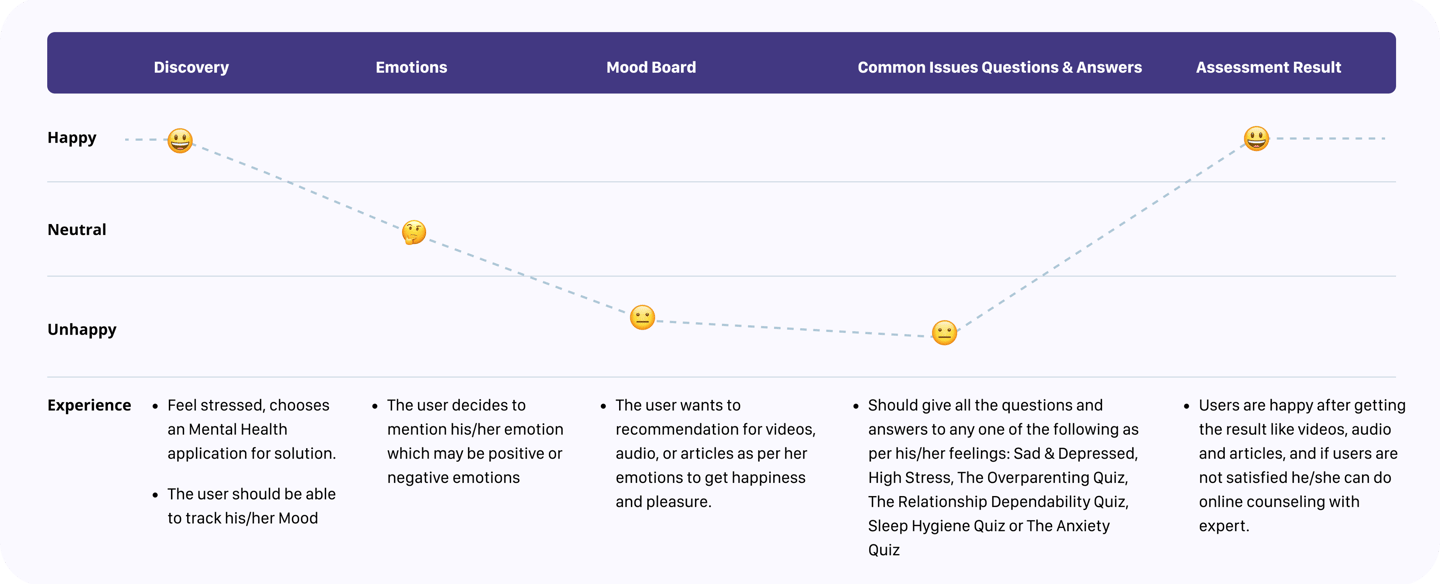
Task: Click the happy emoji under Assessment Result
Action: (x=1256, y=139)
